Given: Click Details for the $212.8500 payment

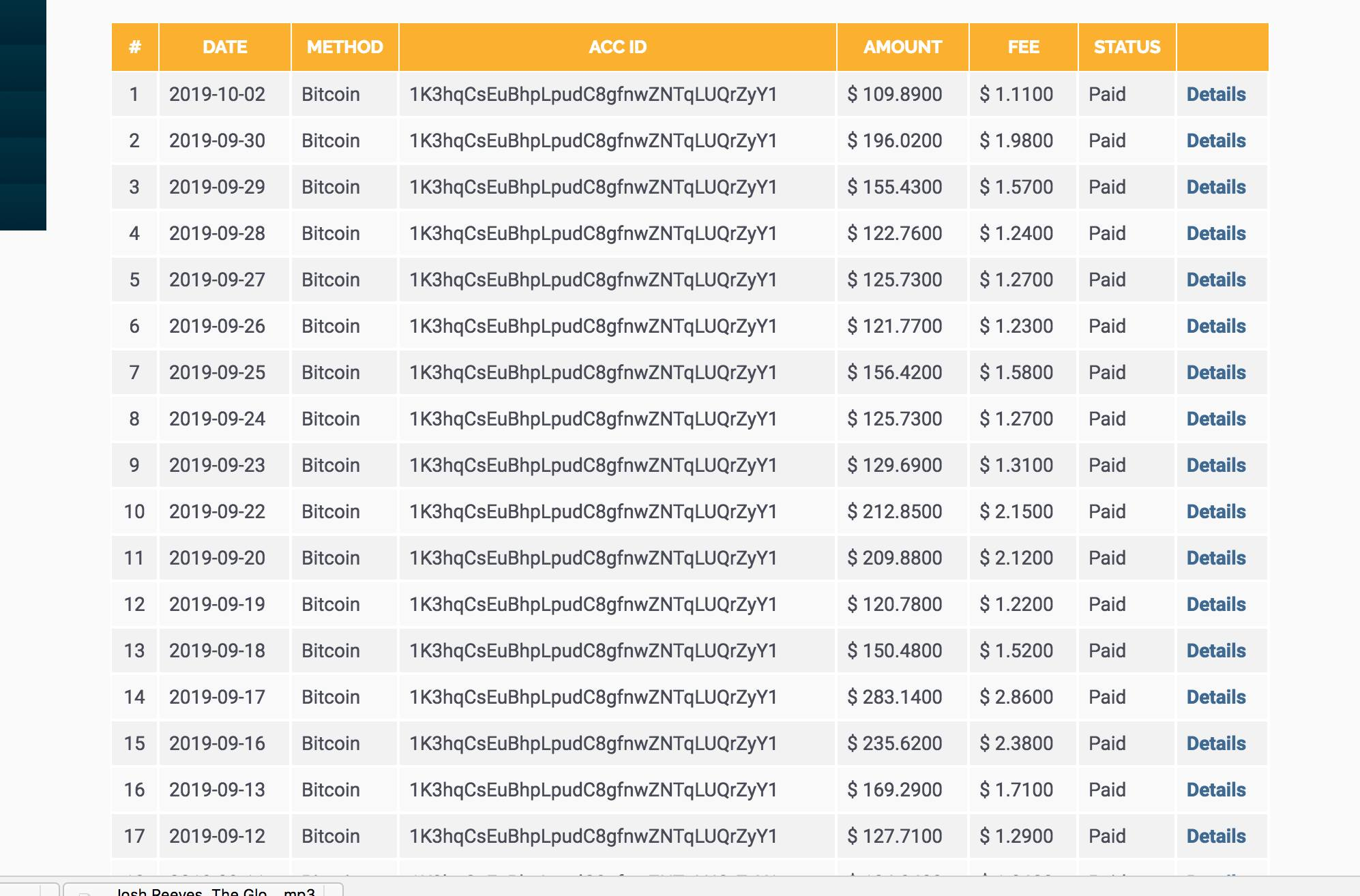Looking at the screenshot, I should coord(1215,511).
